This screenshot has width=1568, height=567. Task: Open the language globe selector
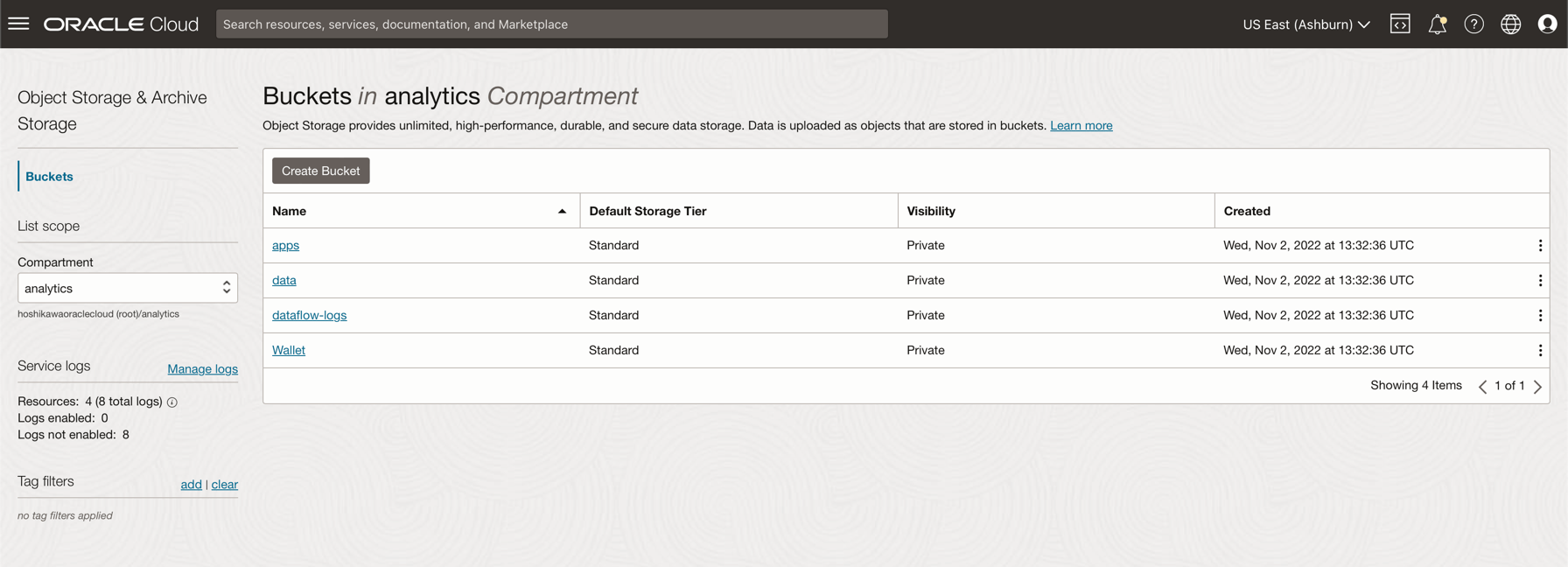point(1510,24)
